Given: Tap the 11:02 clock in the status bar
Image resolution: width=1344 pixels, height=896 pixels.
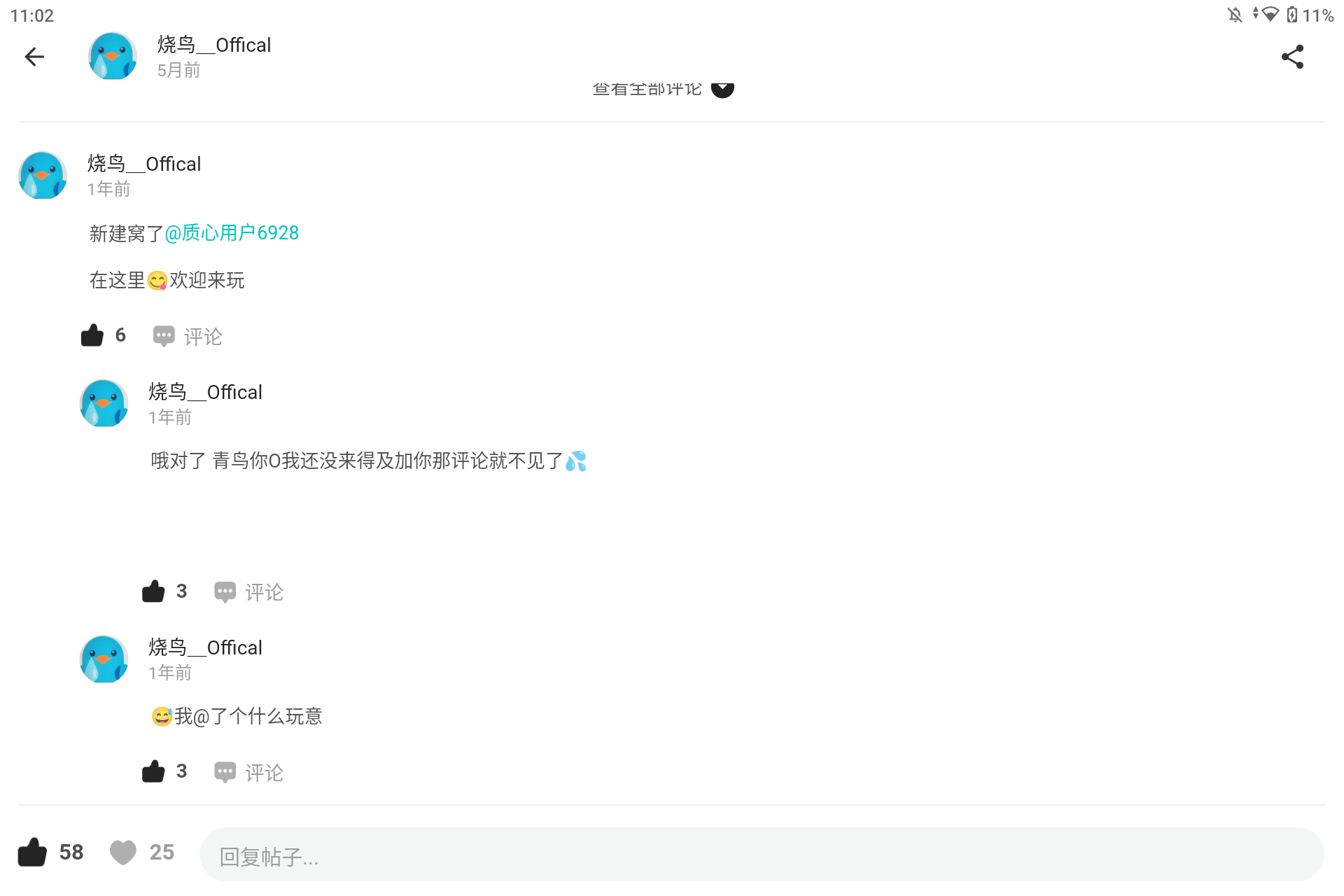Looking at the screenshot, I should (32, 15).
